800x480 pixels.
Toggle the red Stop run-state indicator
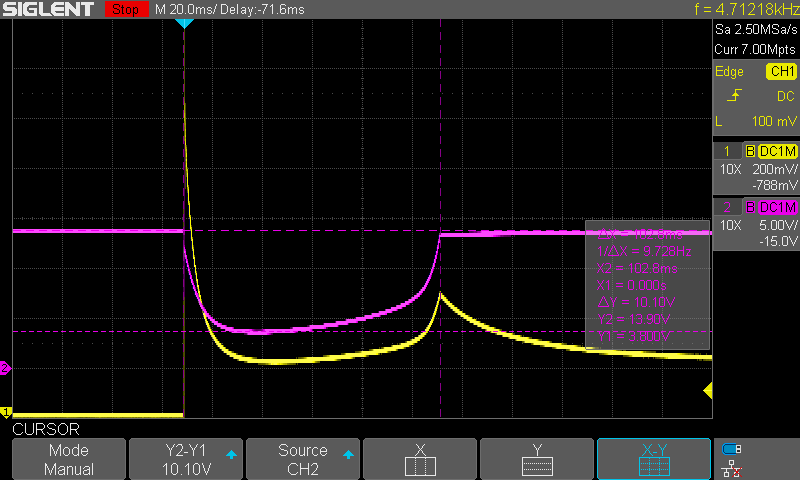click(x=125, y=10)
